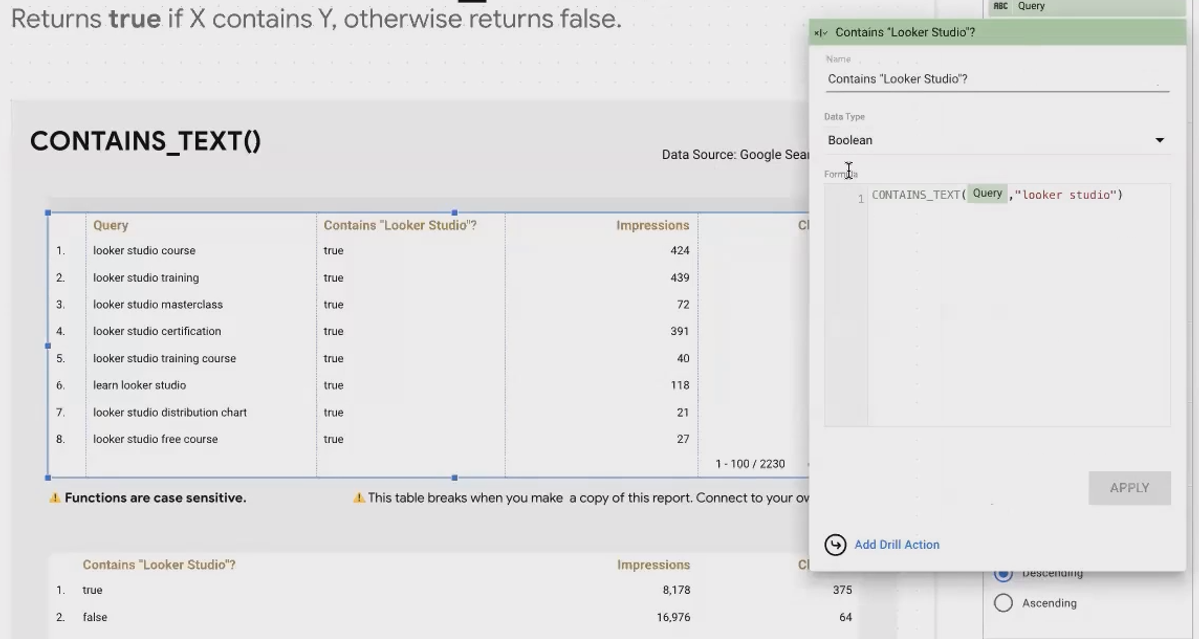The width and height of the screenshot is (1199, 639).
Task: Click the impressions value 391
Action: (680, 331)
